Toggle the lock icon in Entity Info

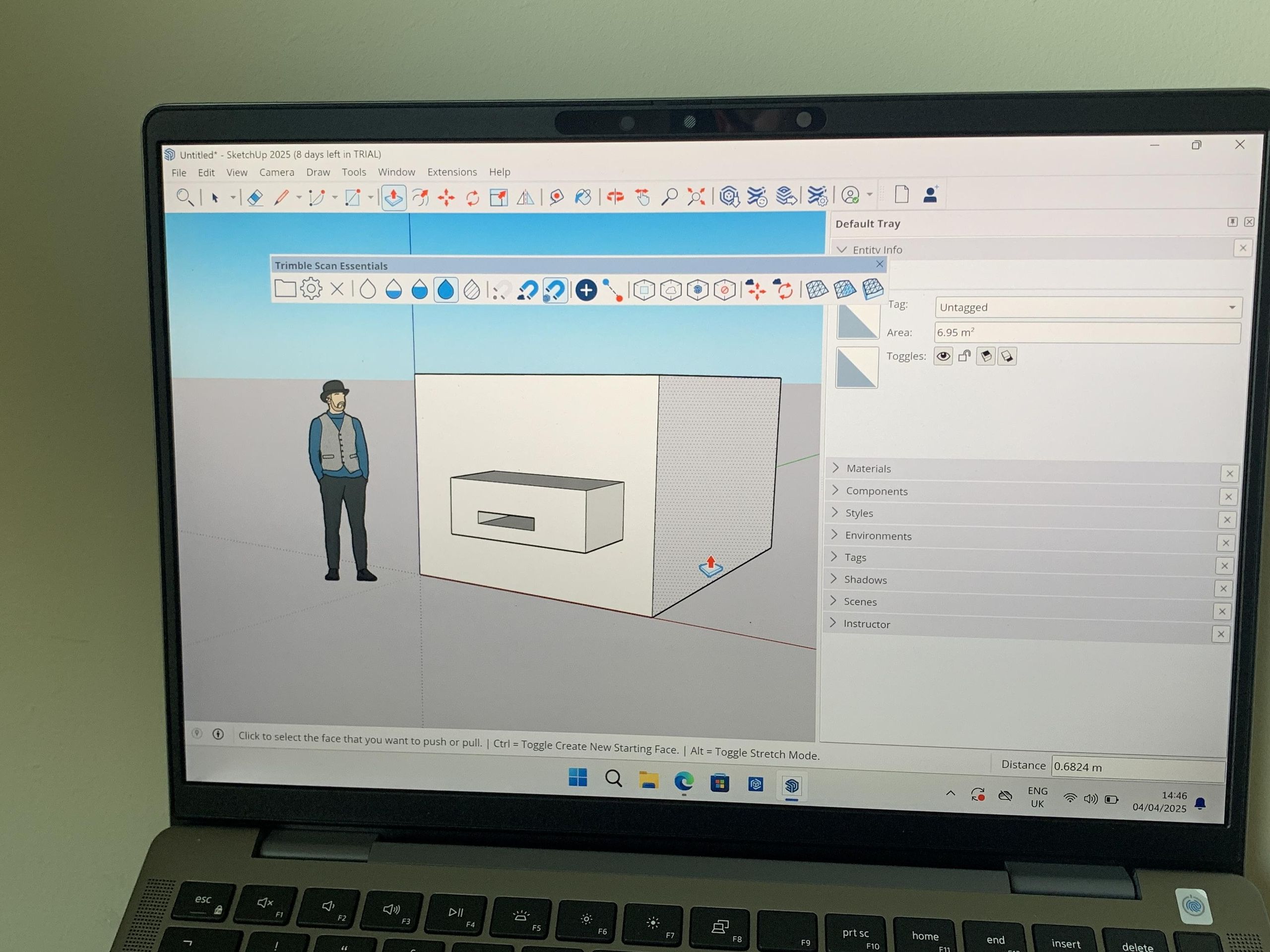(x=964, y=357)
